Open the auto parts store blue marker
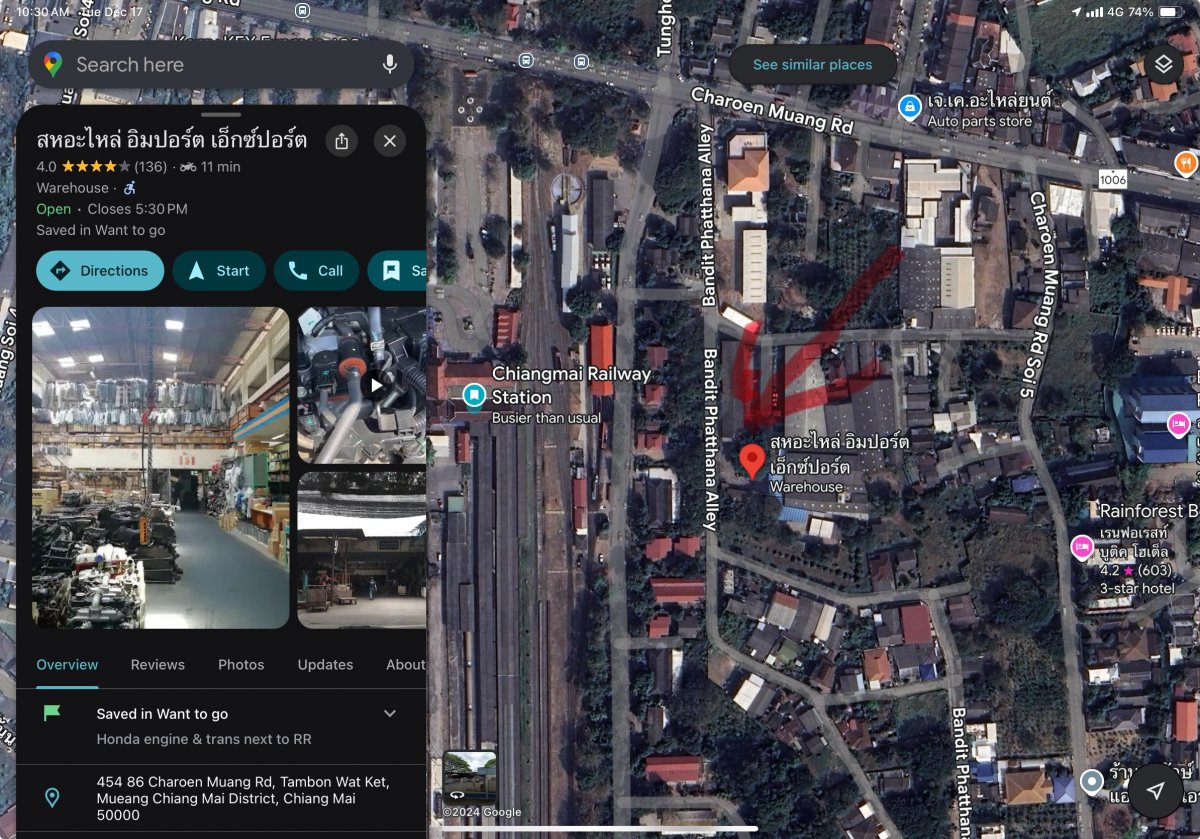Viewport: 1200px width, 839px height. tap(909, 107)
